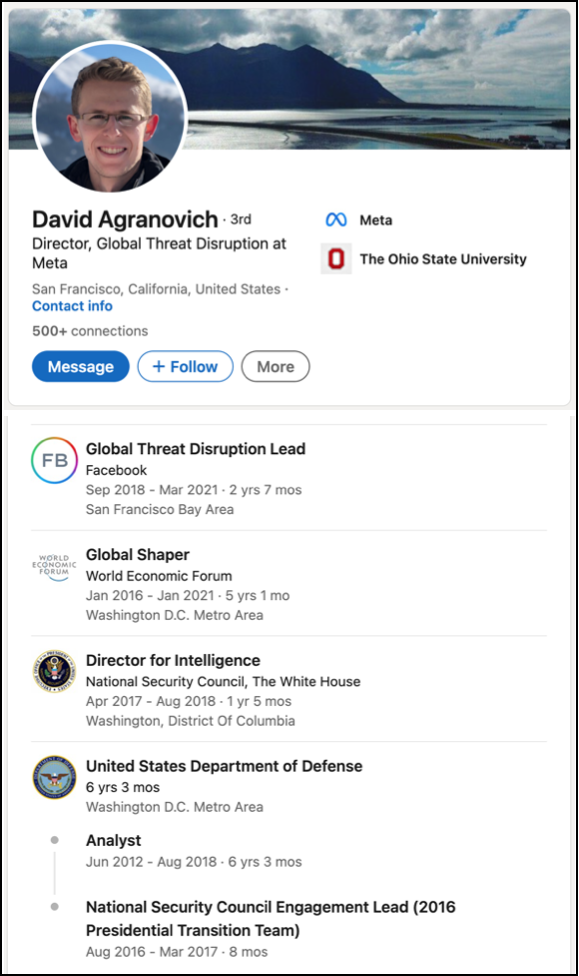Click the Meta company name link
This screenshot has width=579, height=976.
click(x=376, y=220)
